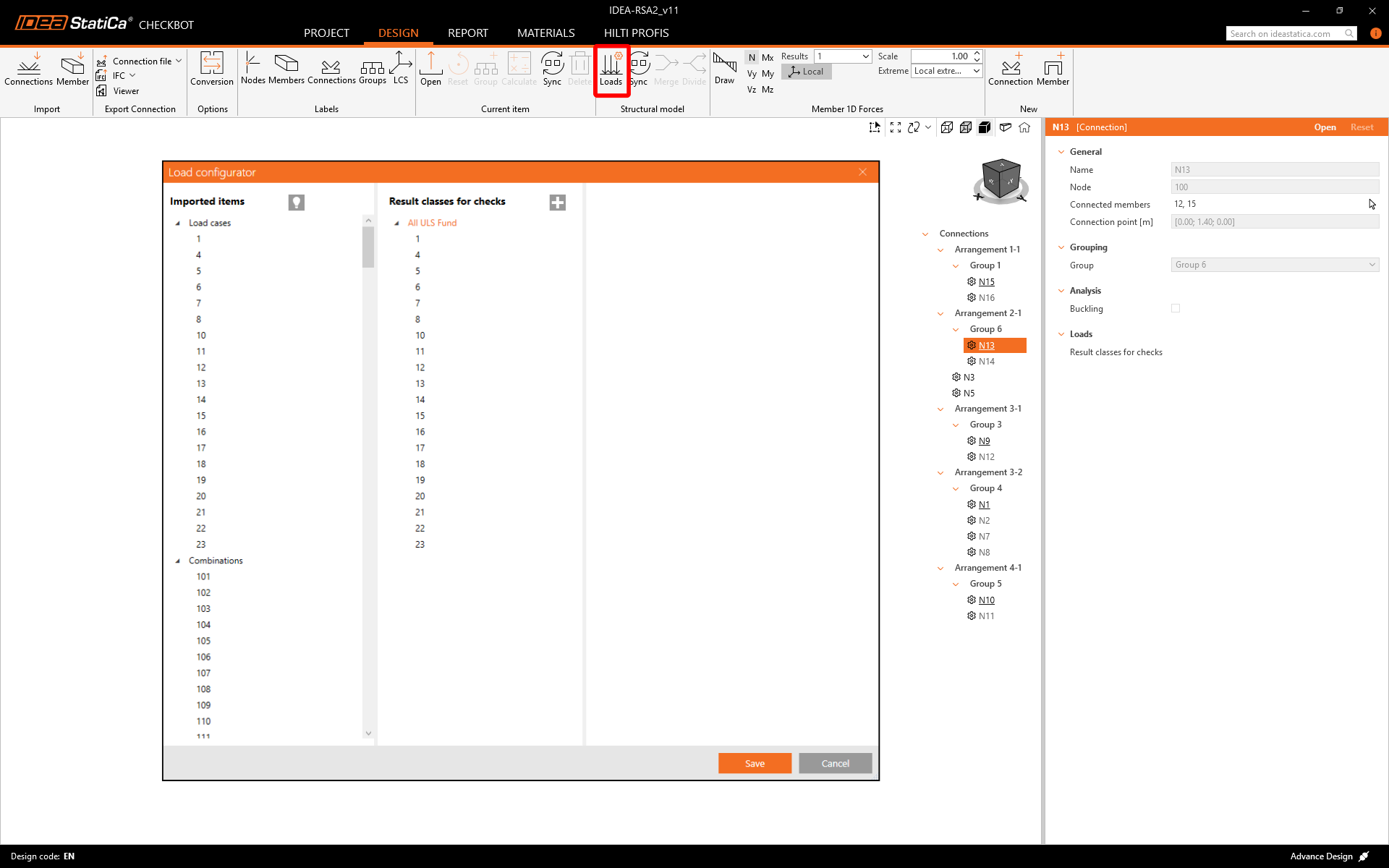
Task: Click the home view icon
Action: click(1024, 127)
